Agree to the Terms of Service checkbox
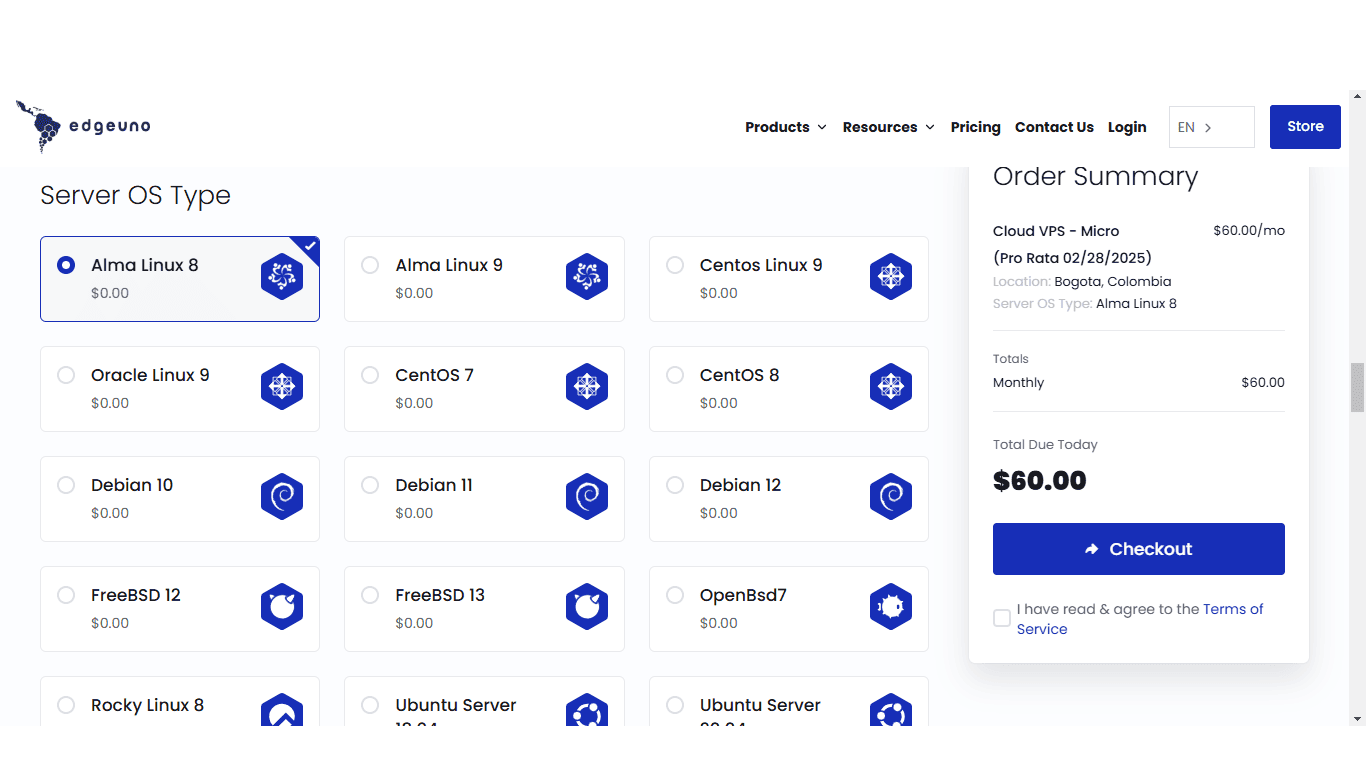Viewport: 1366px width, 768px height. 1002,618
